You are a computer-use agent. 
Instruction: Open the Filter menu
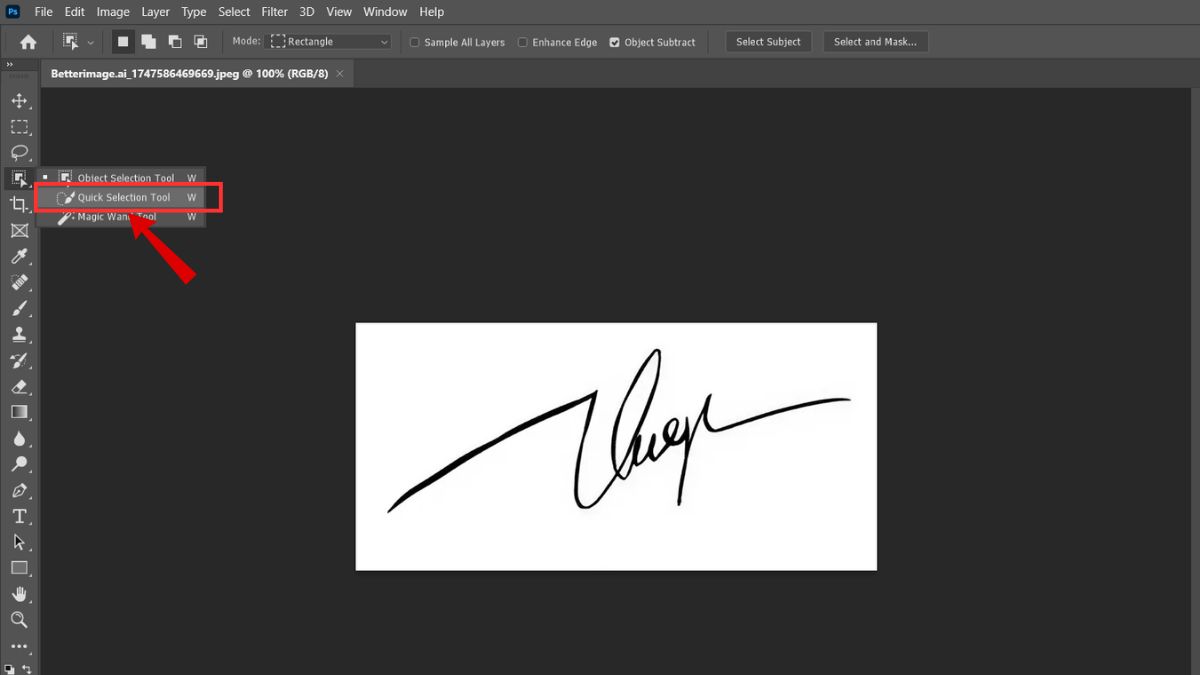(274, 11)
